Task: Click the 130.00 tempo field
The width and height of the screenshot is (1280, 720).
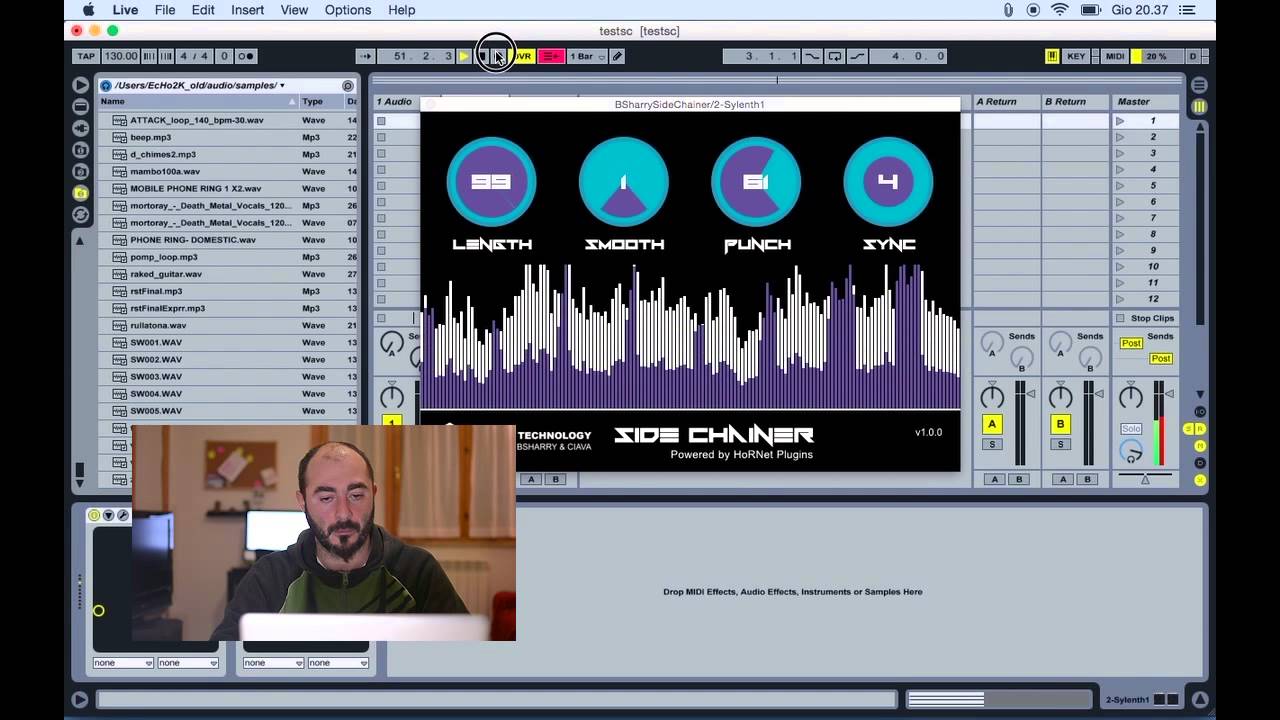Action: [121, 56]
